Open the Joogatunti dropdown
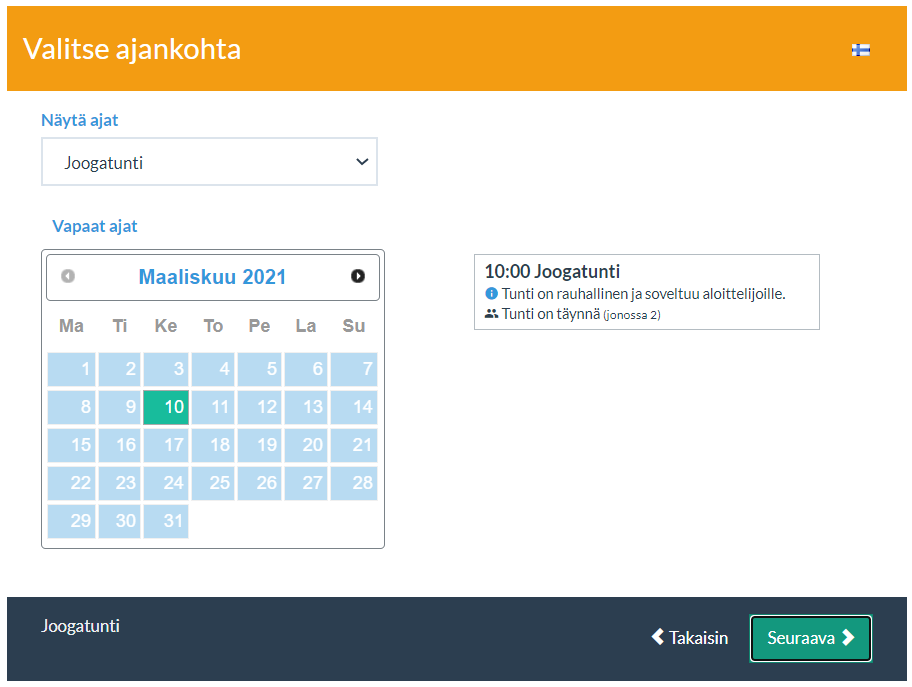 point(209,162)
